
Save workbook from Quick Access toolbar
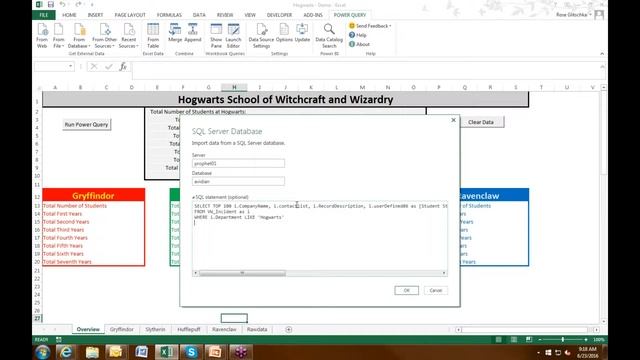[51, 4]
